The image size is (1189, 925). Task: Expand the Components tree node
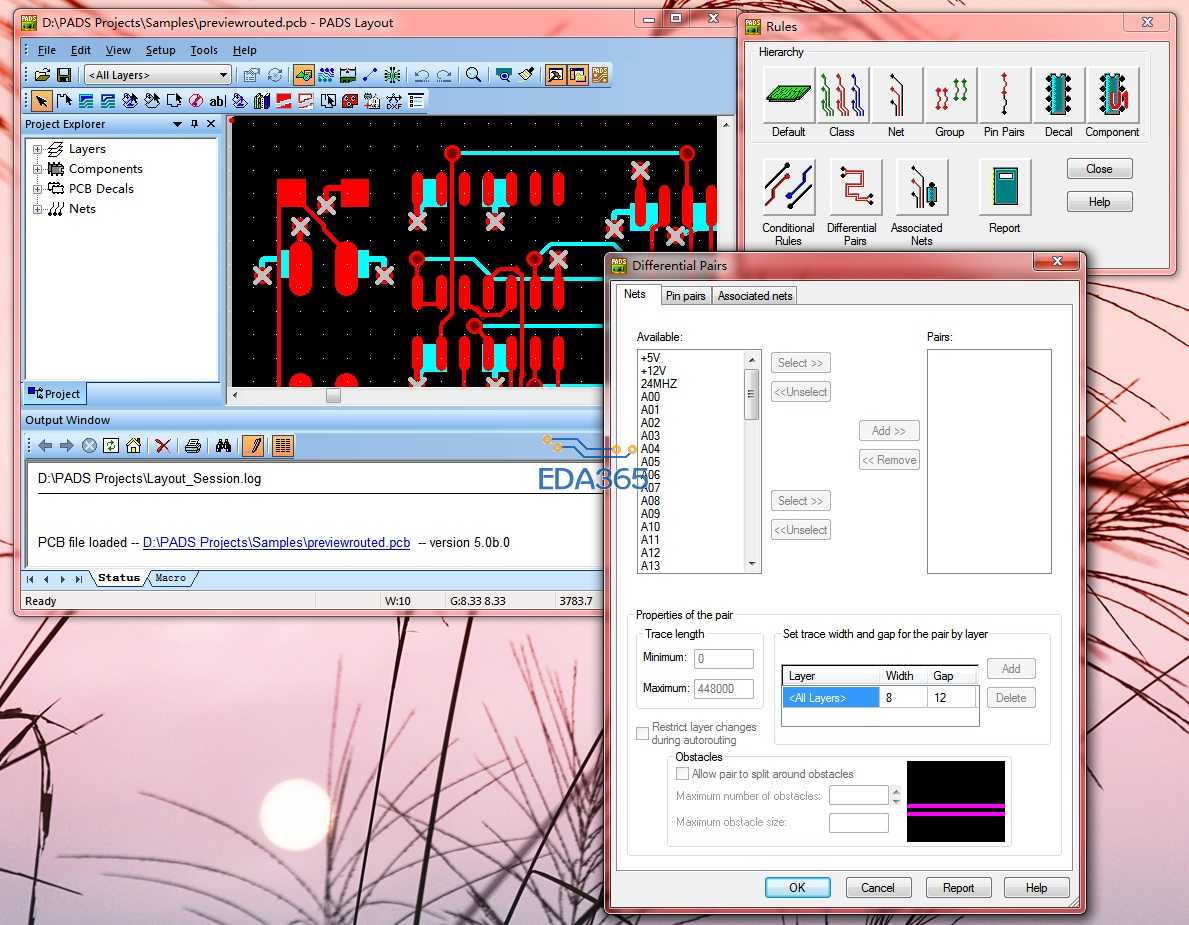(x=38, y=169)
